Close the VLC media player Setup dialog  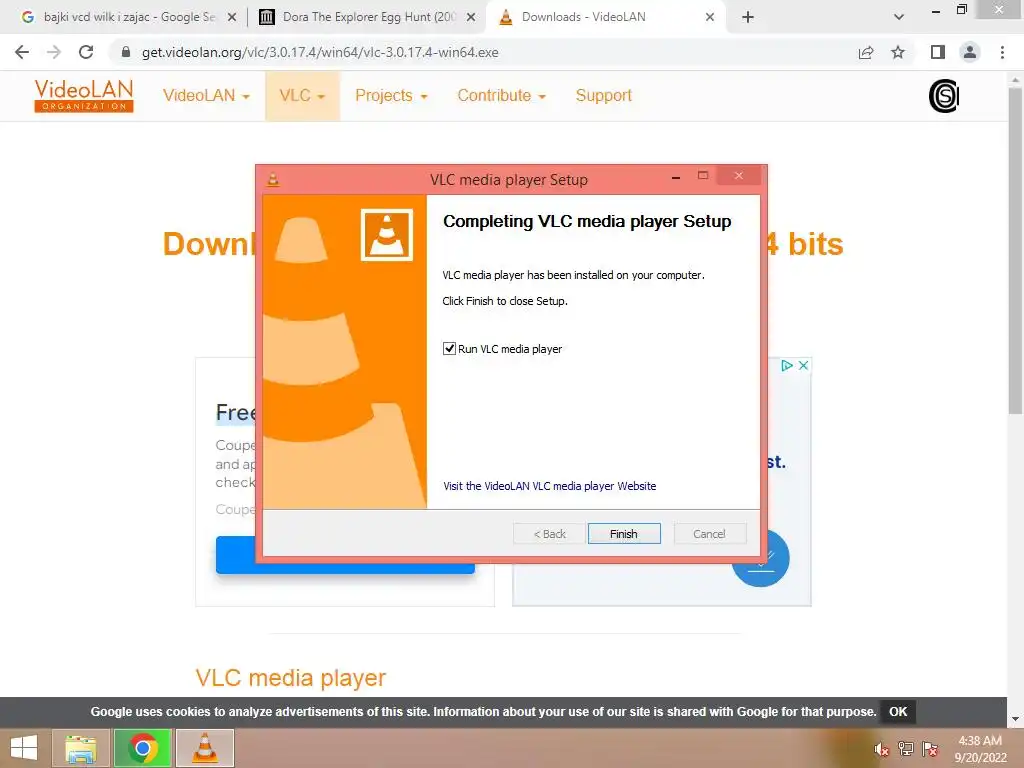pyautogui.click(x=739, y=176)
